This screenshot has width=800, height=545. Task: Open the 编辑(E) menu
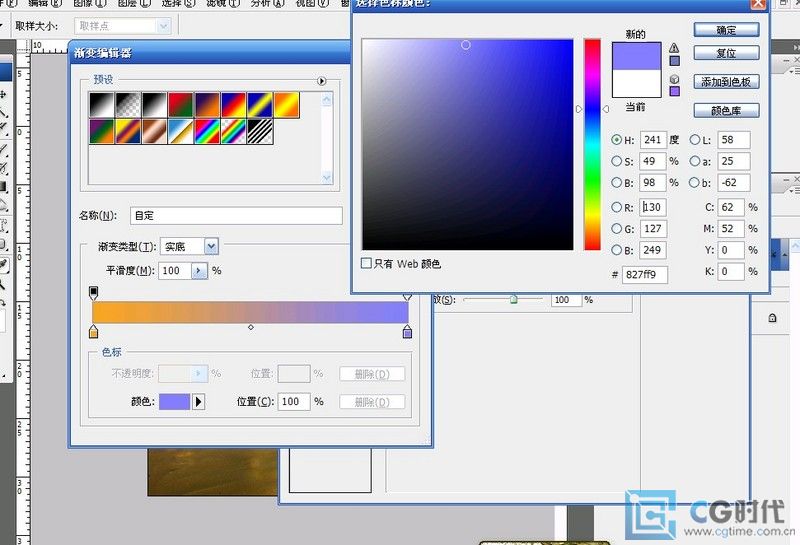point(45,3)
